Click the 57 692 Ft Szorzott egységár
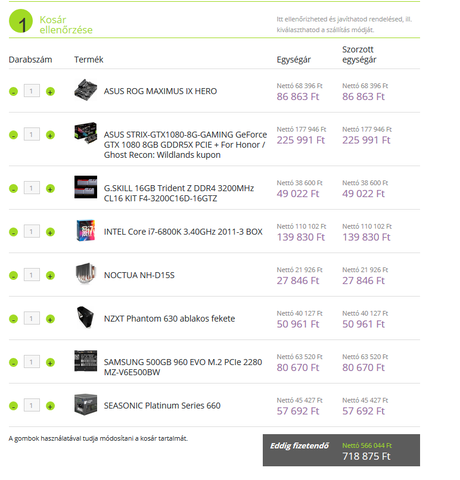The image size is (460, 480). pos(364,411)
